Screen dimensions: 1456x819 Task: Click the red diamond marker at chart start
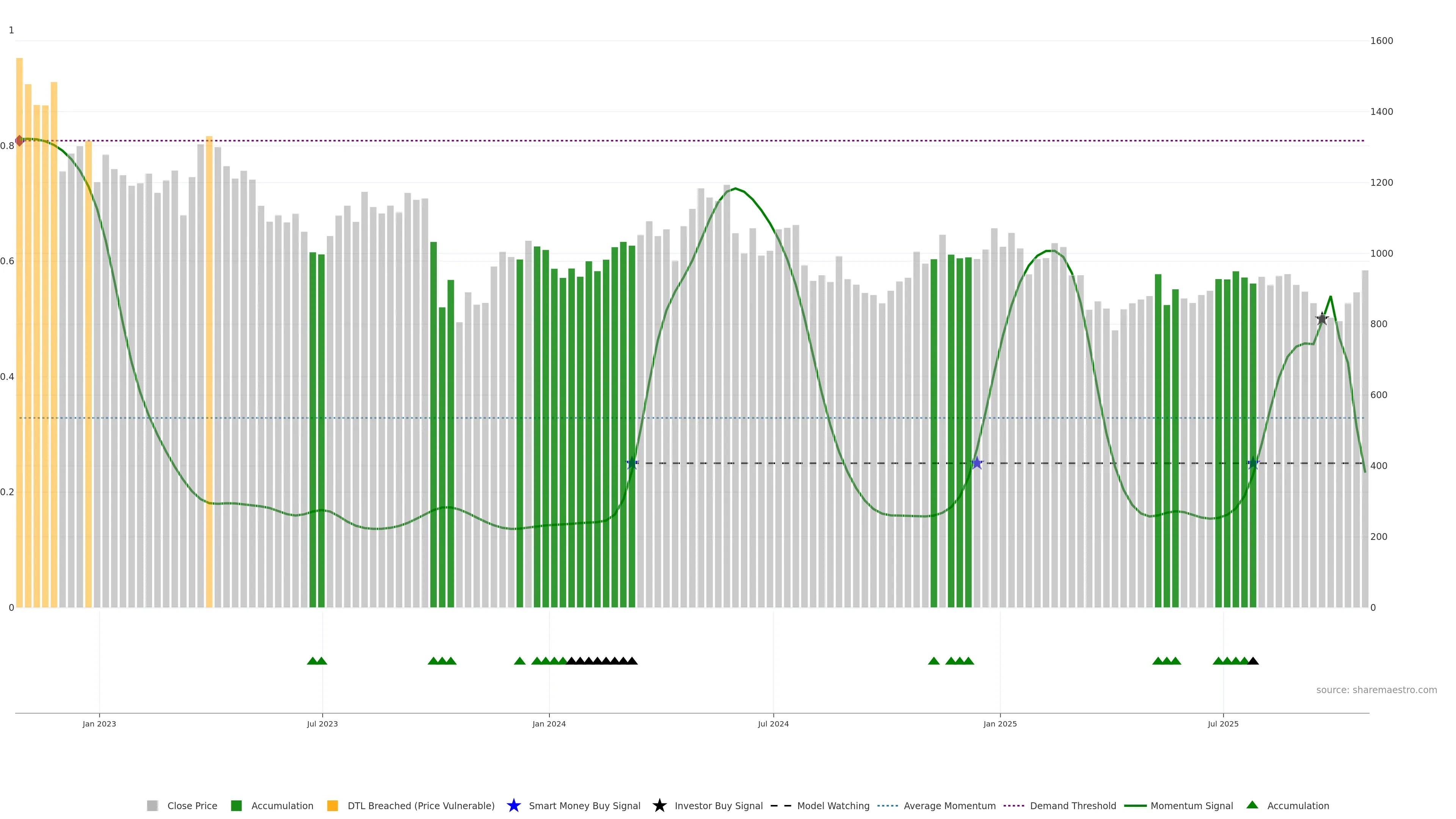[x=19, y=141]
